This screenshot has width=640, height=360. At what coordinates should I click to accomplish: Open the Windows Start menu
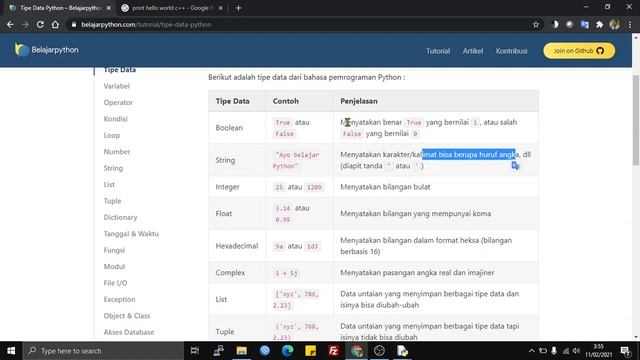tap(11, 351)
